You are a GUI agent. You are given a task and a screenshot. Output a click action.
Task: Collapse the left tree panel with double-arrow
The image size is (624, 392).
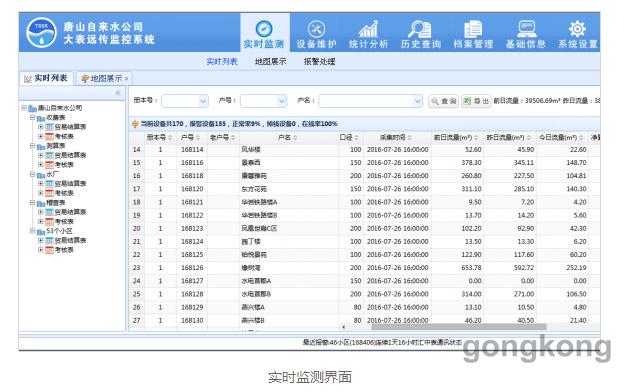point(118,93)
